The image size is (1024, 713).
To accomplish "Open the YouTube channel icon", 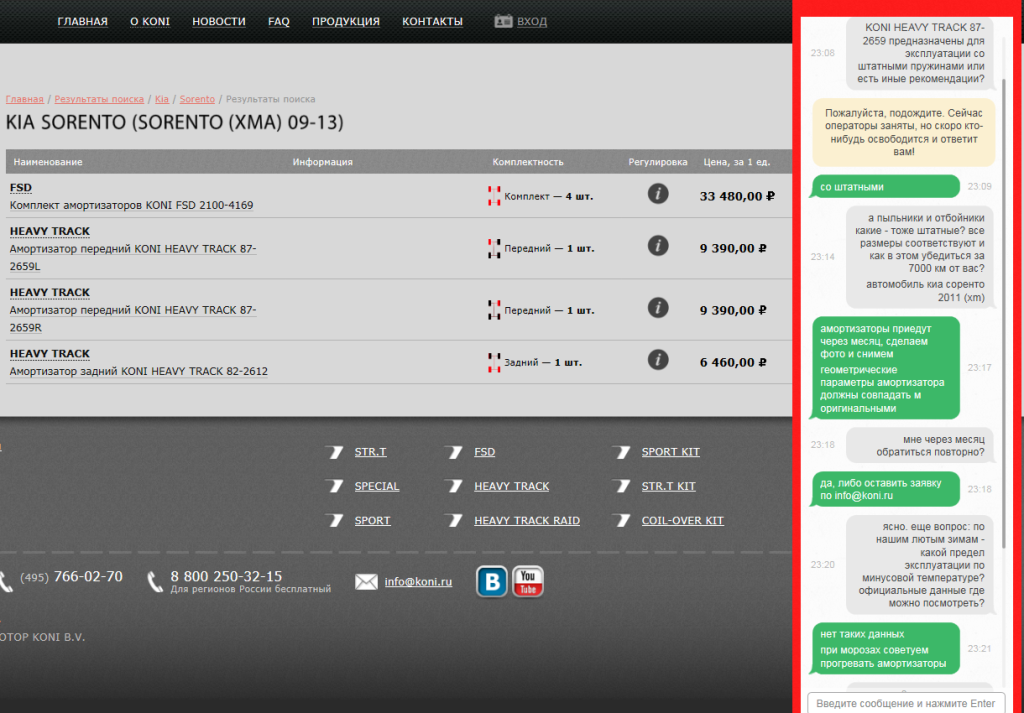I will click(x=528, y=581).
